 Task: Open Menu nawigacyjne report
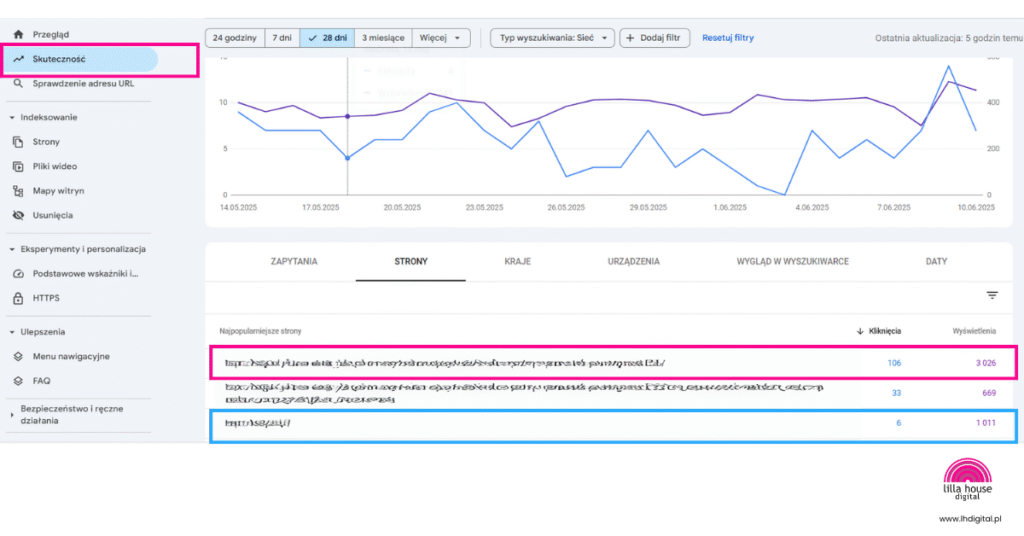[x=71, y=356]
